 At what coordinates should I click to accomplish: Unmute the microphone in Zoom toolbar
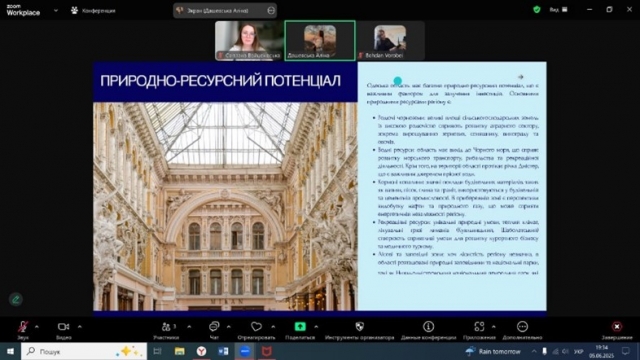click(x=23, y=327)
